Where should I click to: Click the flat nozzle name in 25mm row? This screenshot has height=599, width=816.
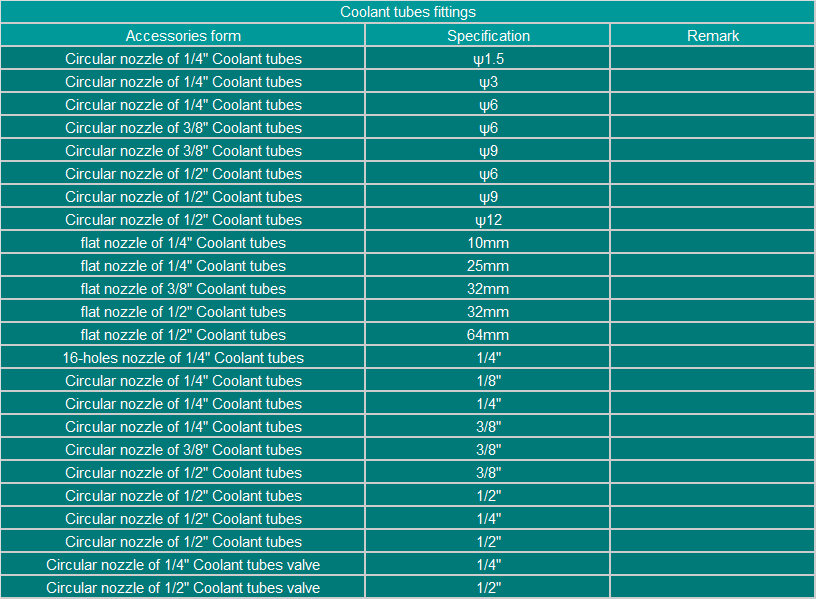(x=183, y=266)
